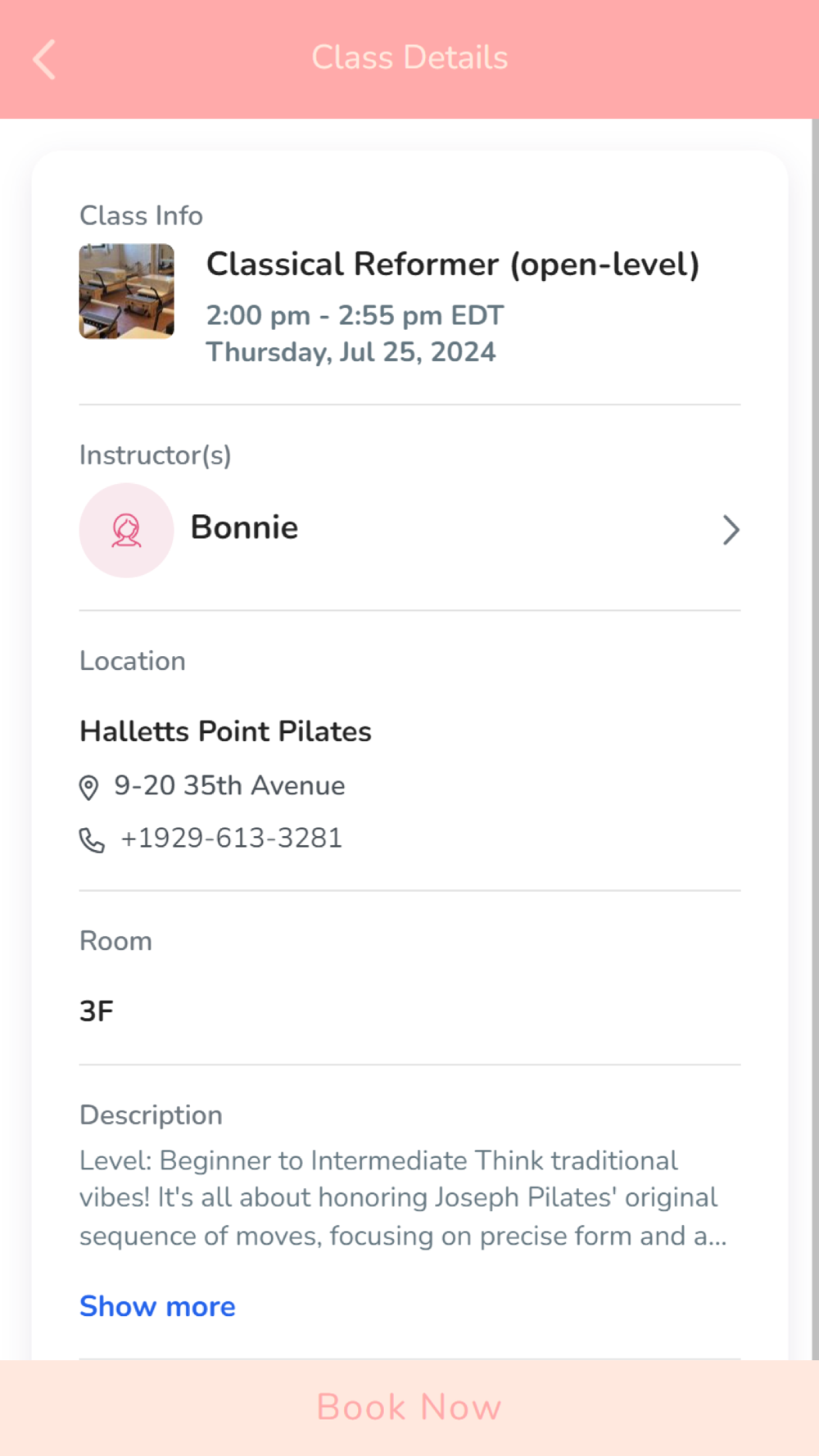Image resolution: width=819 pixels, height=1456 pixels.
Task: Open the 9-20 35th Avenue address
Action: (229, 785)
